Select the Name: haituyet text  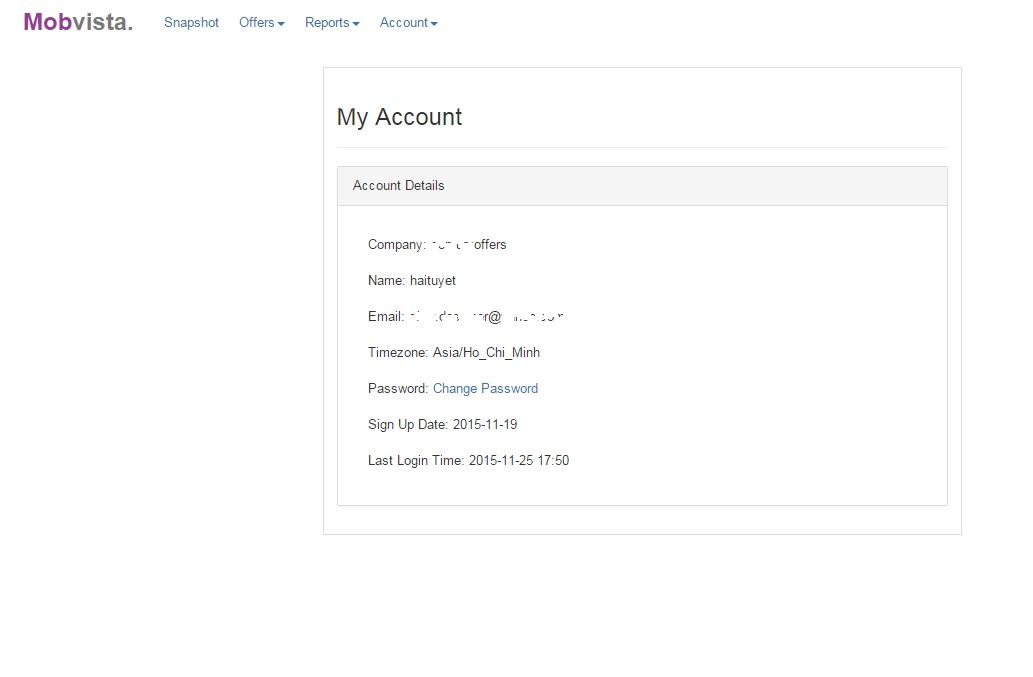click(412, 281)
